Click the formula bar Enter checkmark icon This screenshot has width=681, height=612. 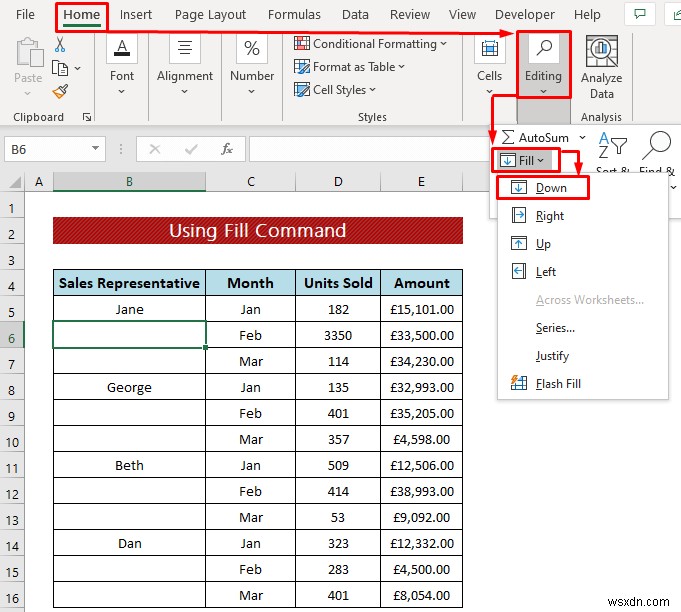[x=191, y=149]
